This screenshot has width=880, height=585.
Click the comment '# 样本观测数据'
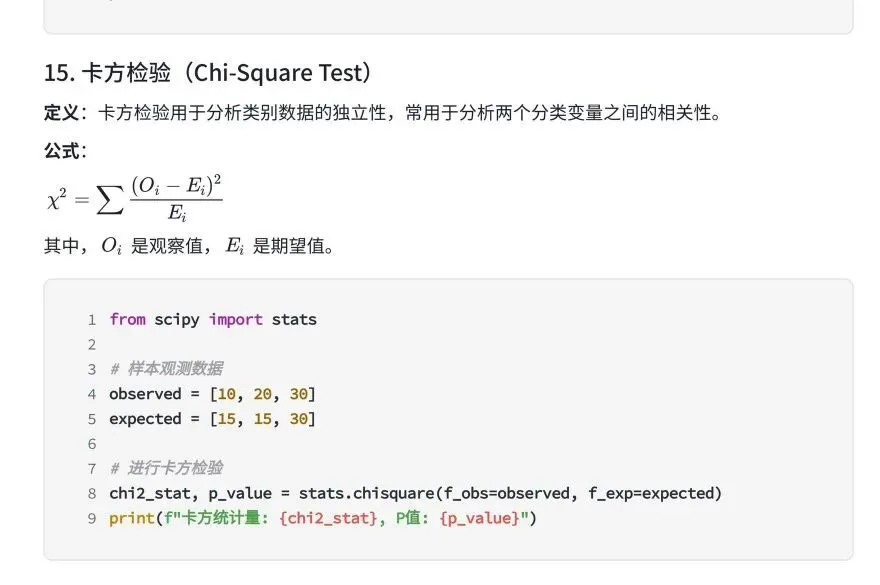166,369
